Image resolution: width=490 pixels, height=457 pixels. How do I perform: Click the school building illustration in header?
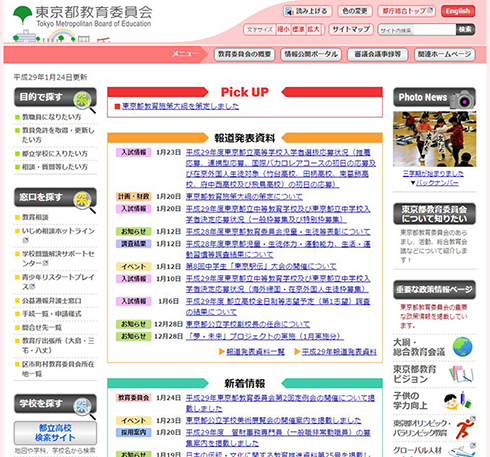point(26,36)
